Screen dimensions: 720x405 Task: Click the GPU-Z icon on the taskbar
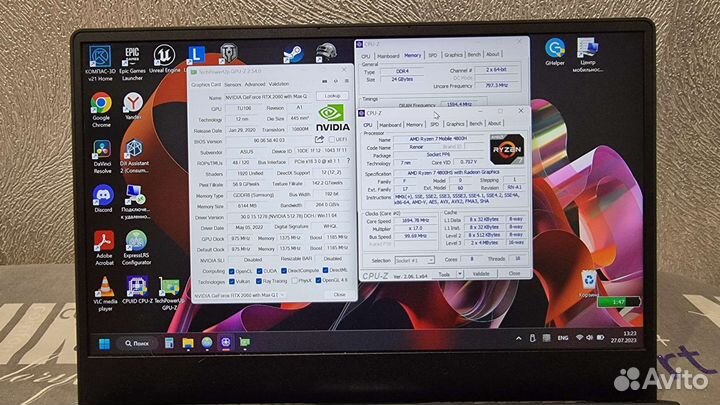(x=245, y=343)
